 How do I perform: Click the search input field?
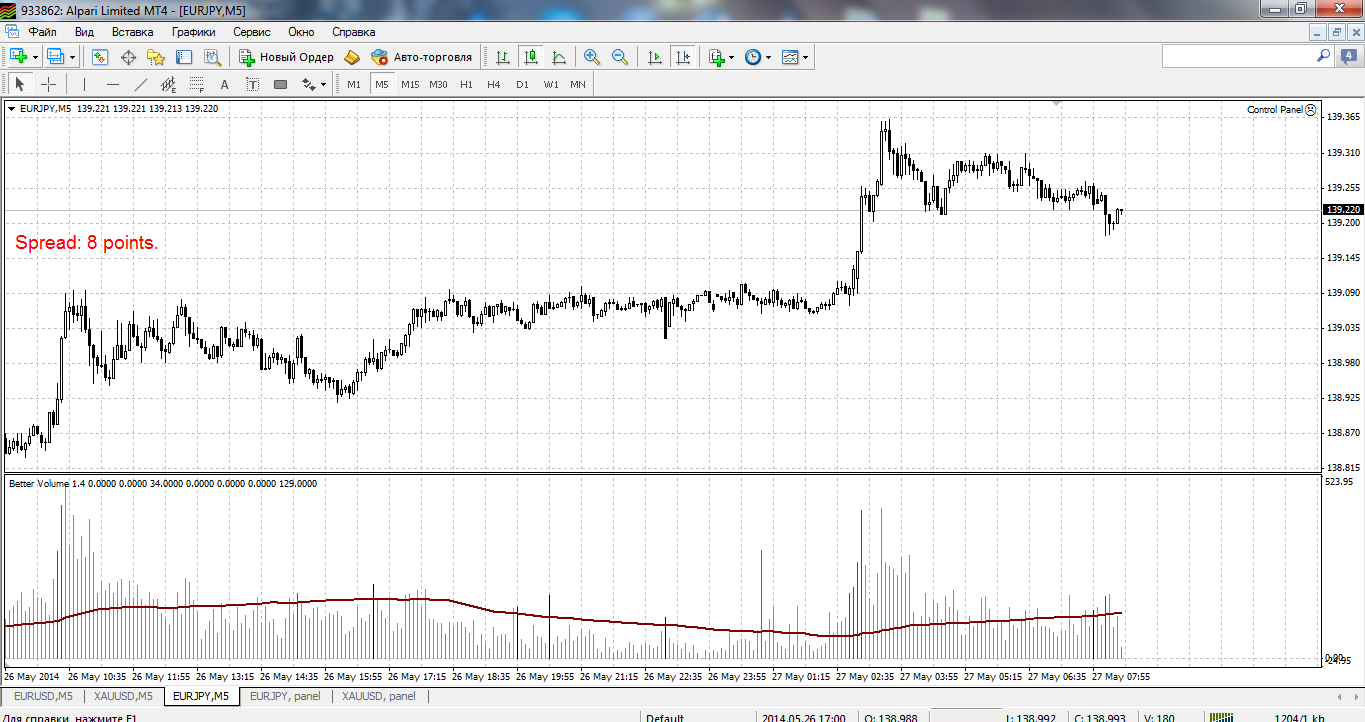(1238, 57)
